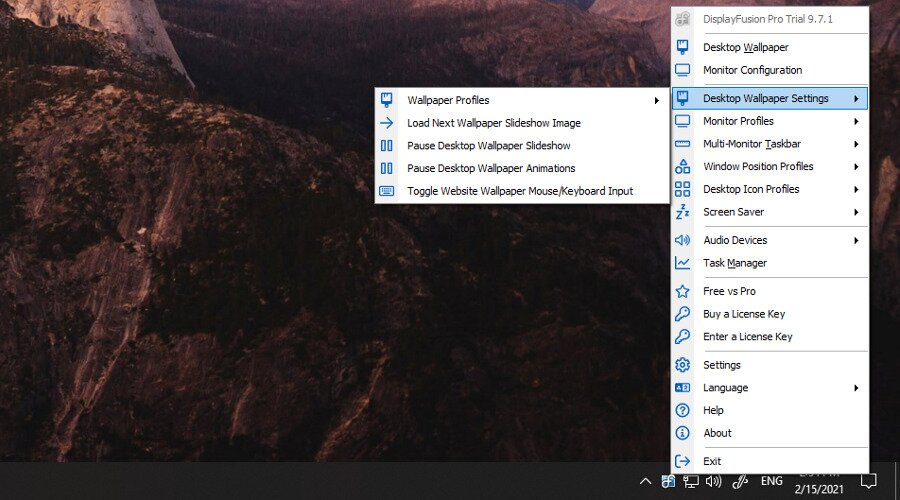
Task: Click the Audio Devices speaker icon
Action: coord(682,240)
